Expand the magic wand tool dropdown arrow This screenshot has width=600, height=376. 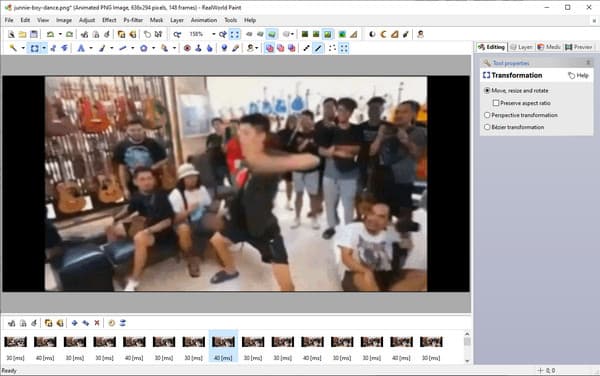pos(23,48)
